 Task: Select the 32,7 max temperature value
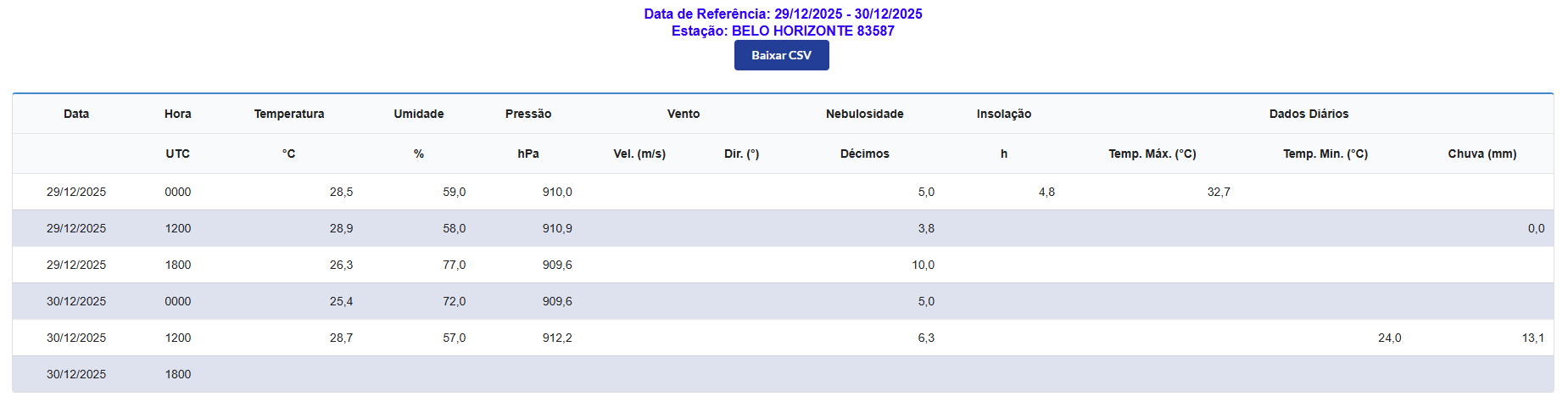coord(1218,193)
